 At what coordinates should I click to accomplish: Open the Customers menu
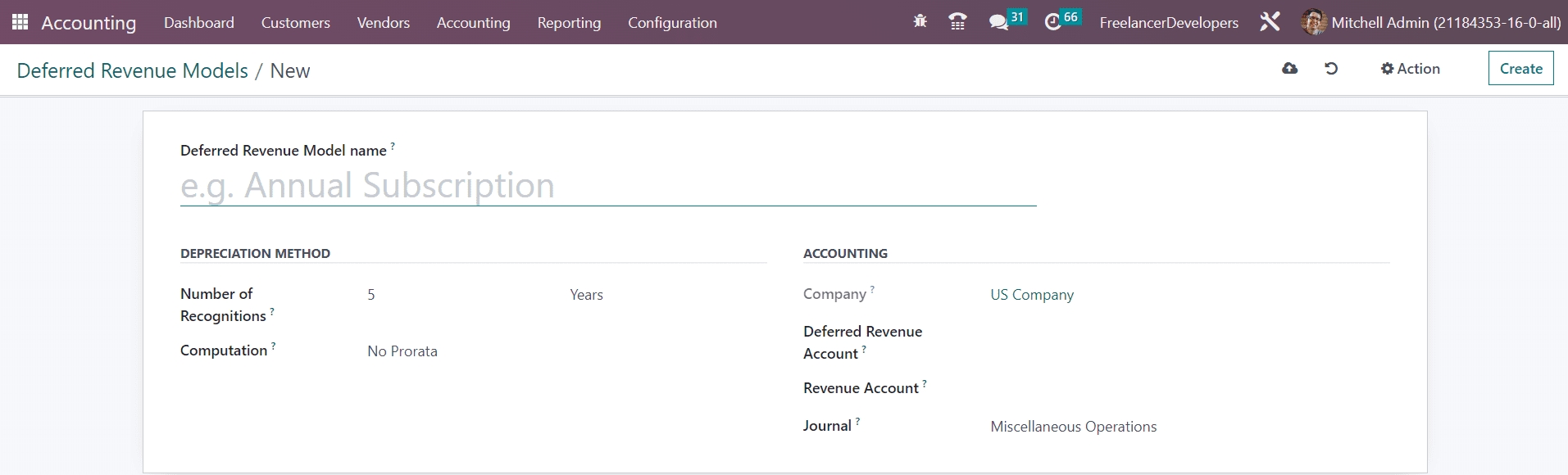tap(295, 23)
